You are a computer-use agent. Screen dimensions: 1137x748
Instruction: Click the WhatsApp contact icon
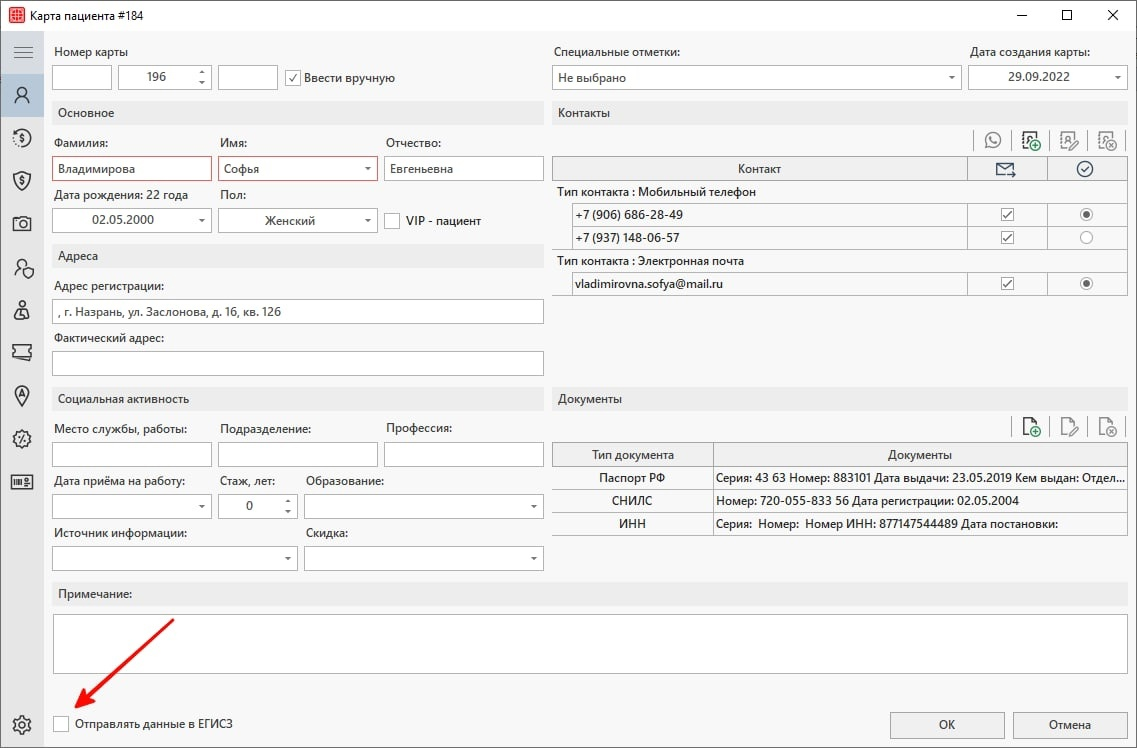pos(993,141)
